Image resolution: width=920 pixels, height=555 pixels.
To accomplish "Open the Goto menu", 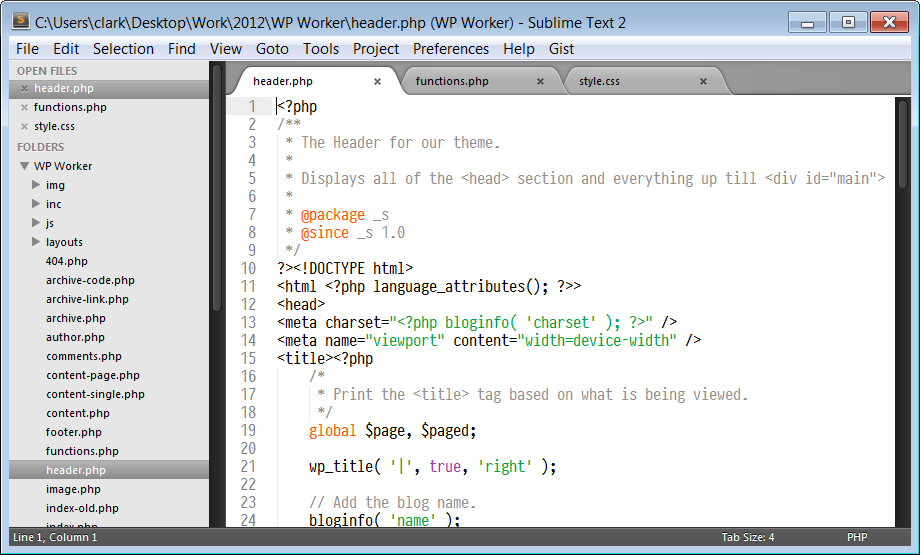I will (x=272, y=49).
